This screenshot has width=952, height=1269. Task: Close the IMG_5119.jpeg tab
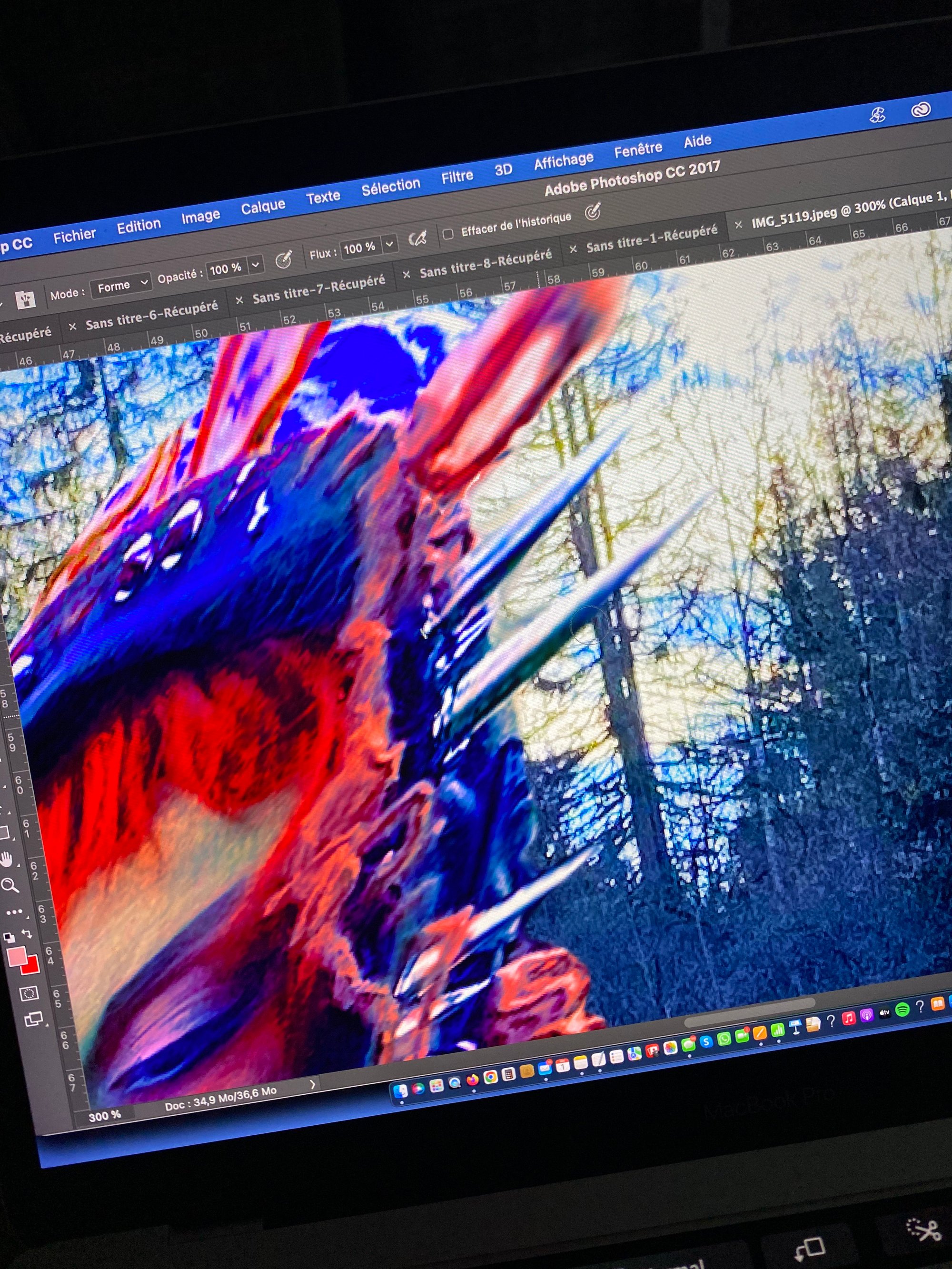(x=739, y=225)
